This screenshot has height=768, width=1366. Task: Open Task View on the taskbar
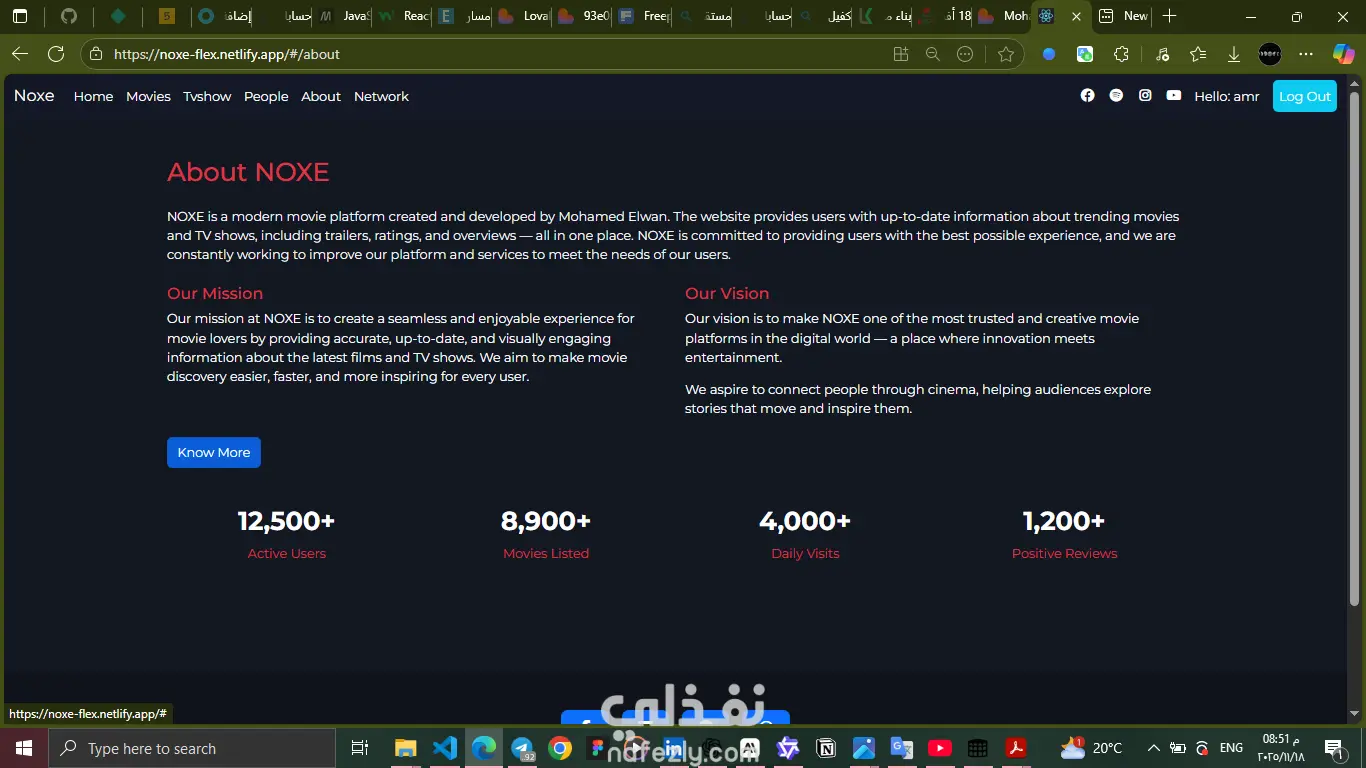coord(360,748)
